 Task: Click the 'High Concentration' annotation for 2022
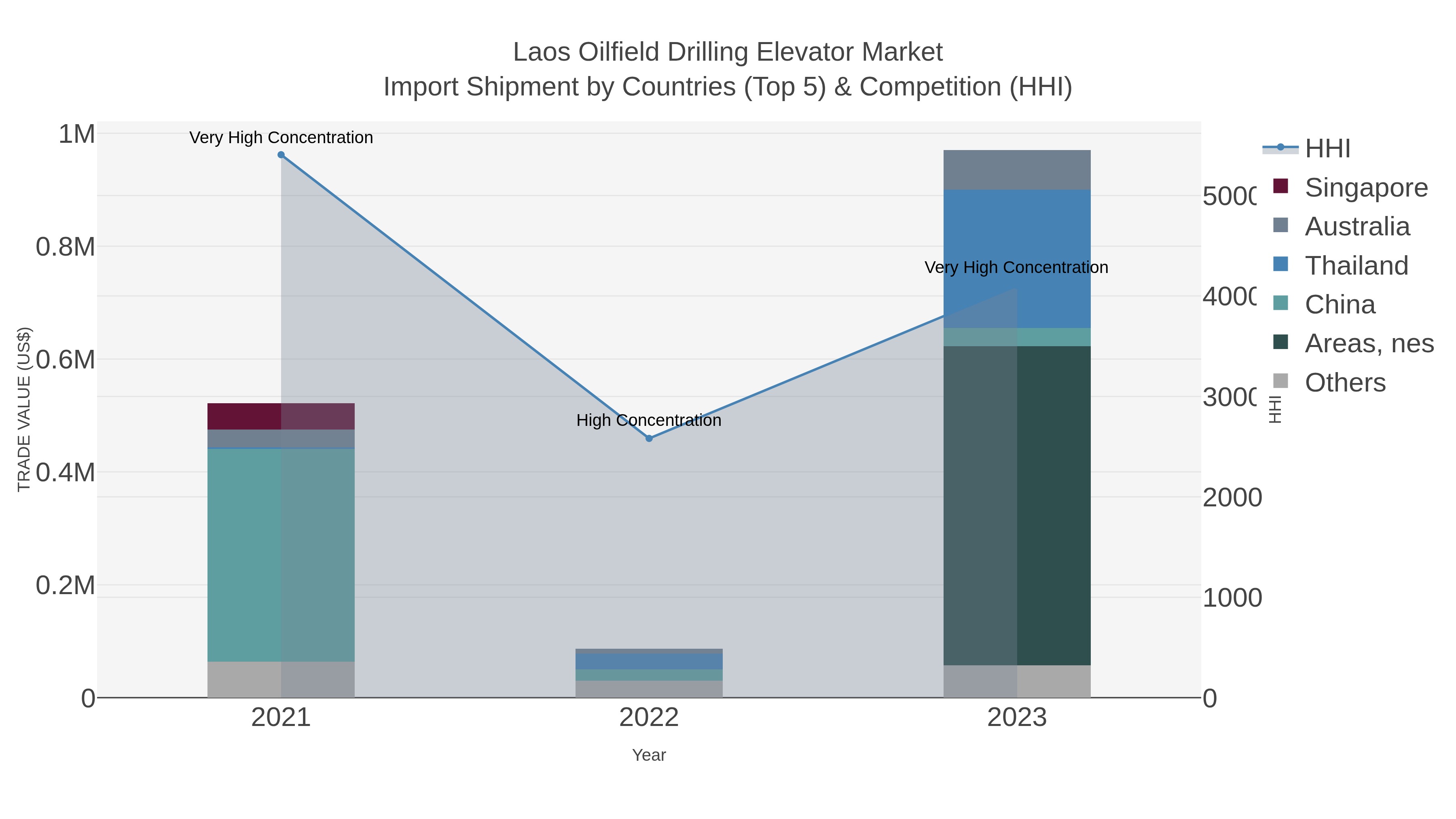(649, 421)
